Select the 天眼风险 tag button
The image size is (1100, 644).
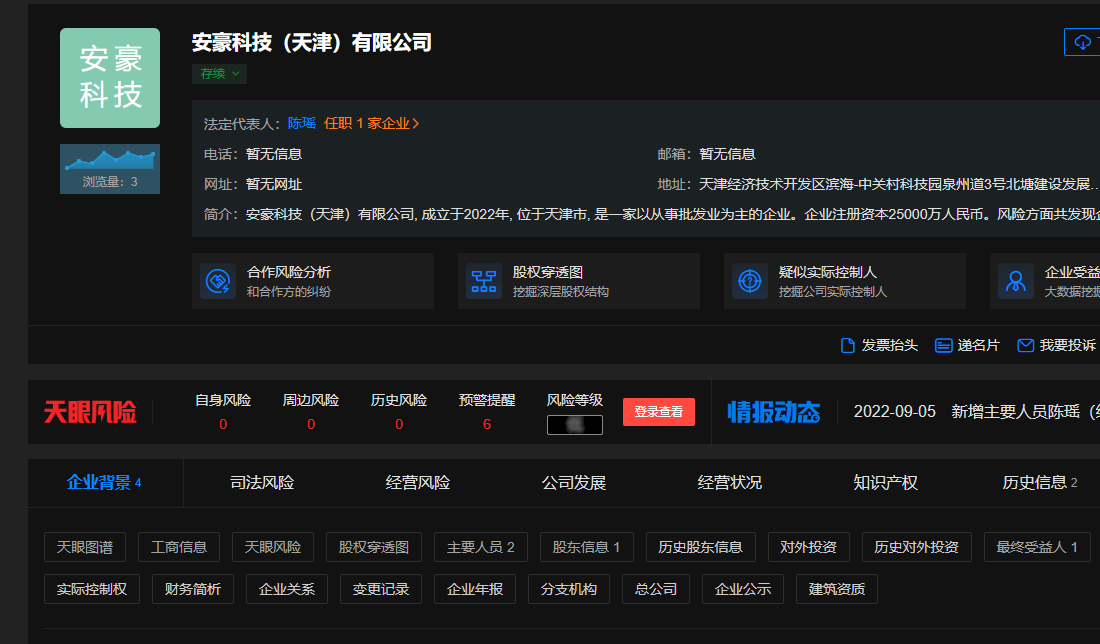(x=273, y=547)
